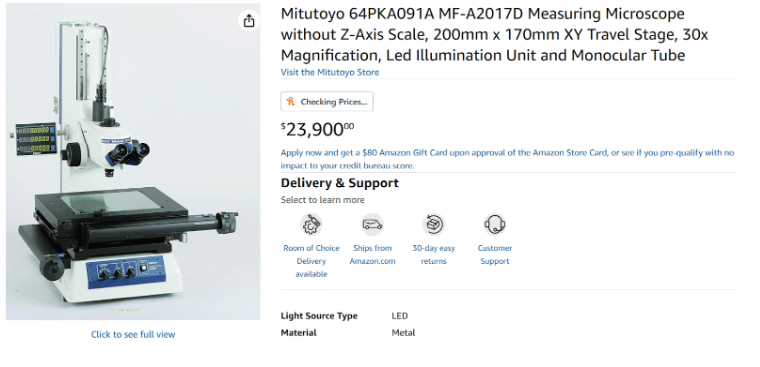Click the share icon on product image
Screen dimensions: 760x367
pos(249,21)
